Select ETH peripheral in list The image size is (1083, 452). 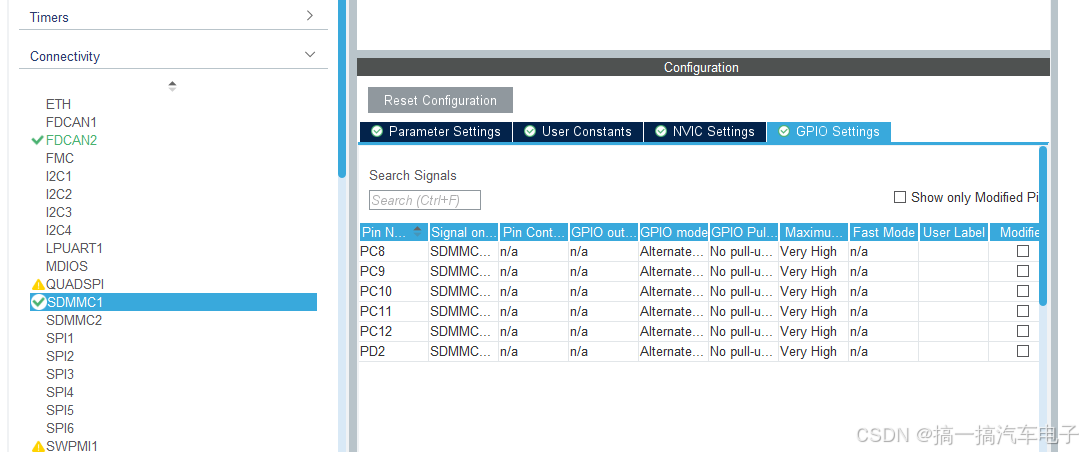point(59,104)
